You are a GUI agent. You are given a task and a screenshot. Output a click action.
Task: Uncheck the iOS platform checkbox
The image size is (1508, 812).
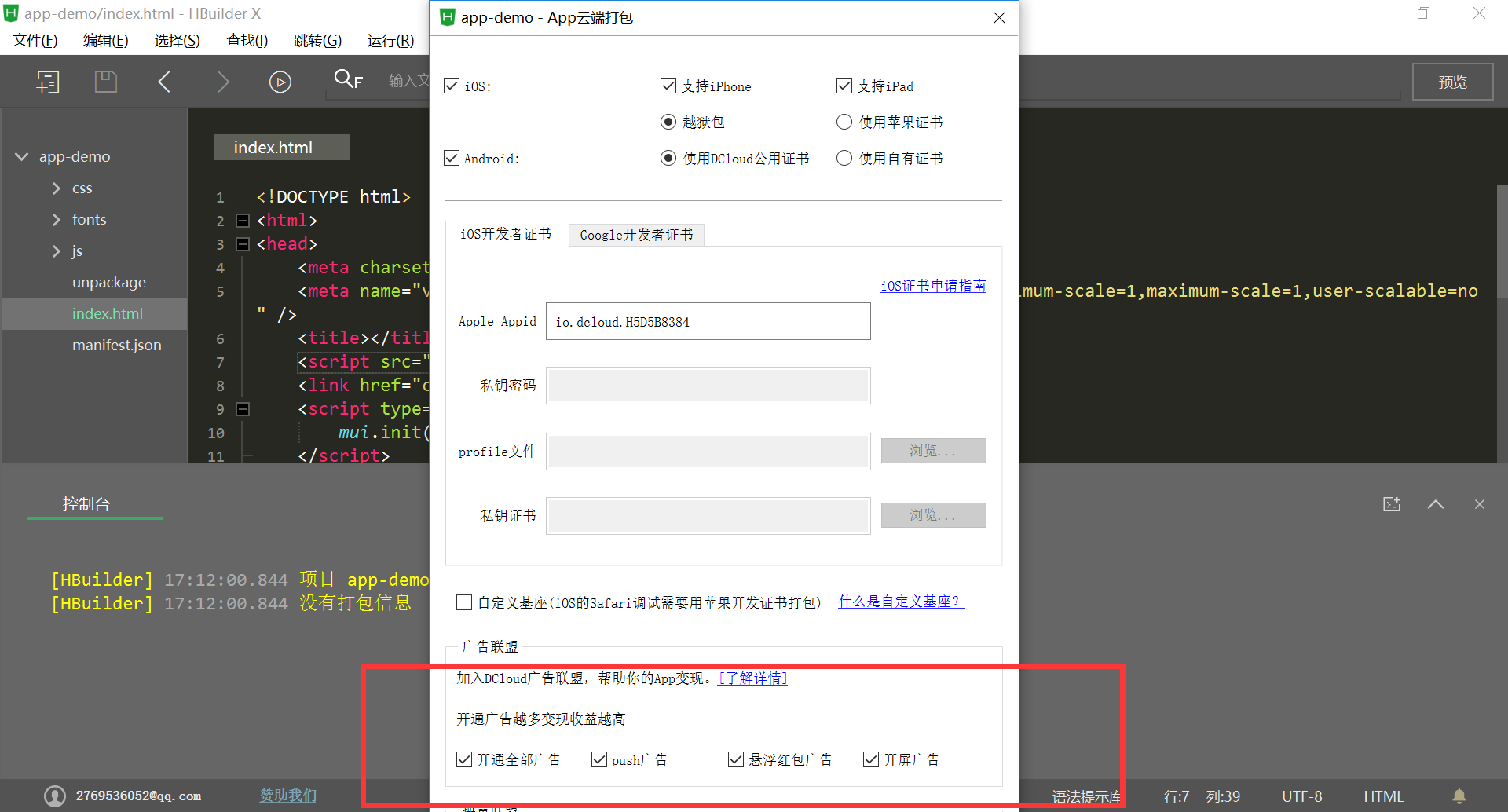[x=452, y=86]
